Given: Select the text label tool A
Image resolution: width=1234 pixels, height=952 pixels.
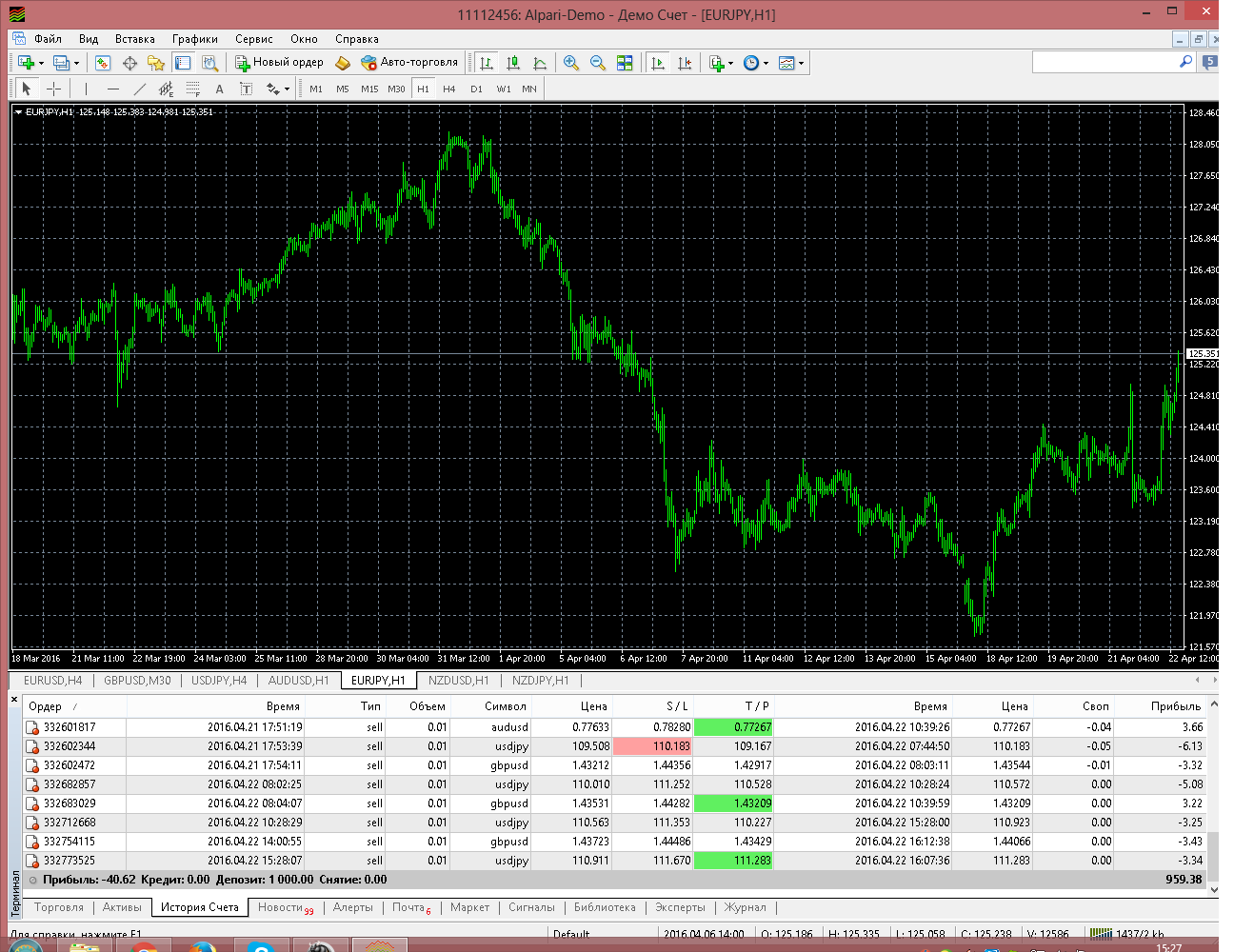Looking at the screenshot, I should pyautogui.click(x=219, y=89).
